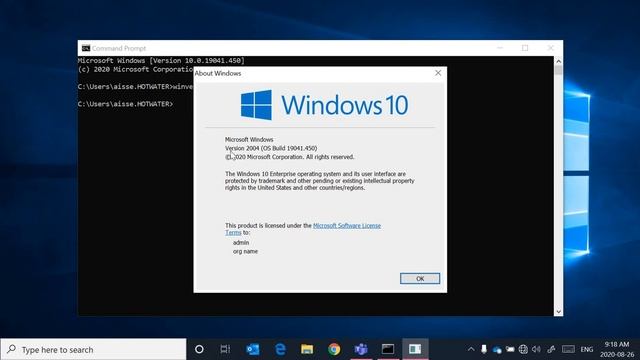This screenshot has height=360, width=640.
Task: Click the Command Prompt scrollbar thumb
Action: tap(558, 70)
